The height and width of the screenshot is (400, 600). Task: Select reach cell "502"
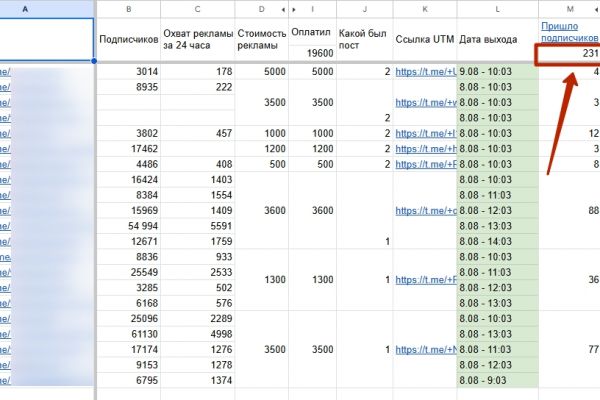(x=197, y=288)
